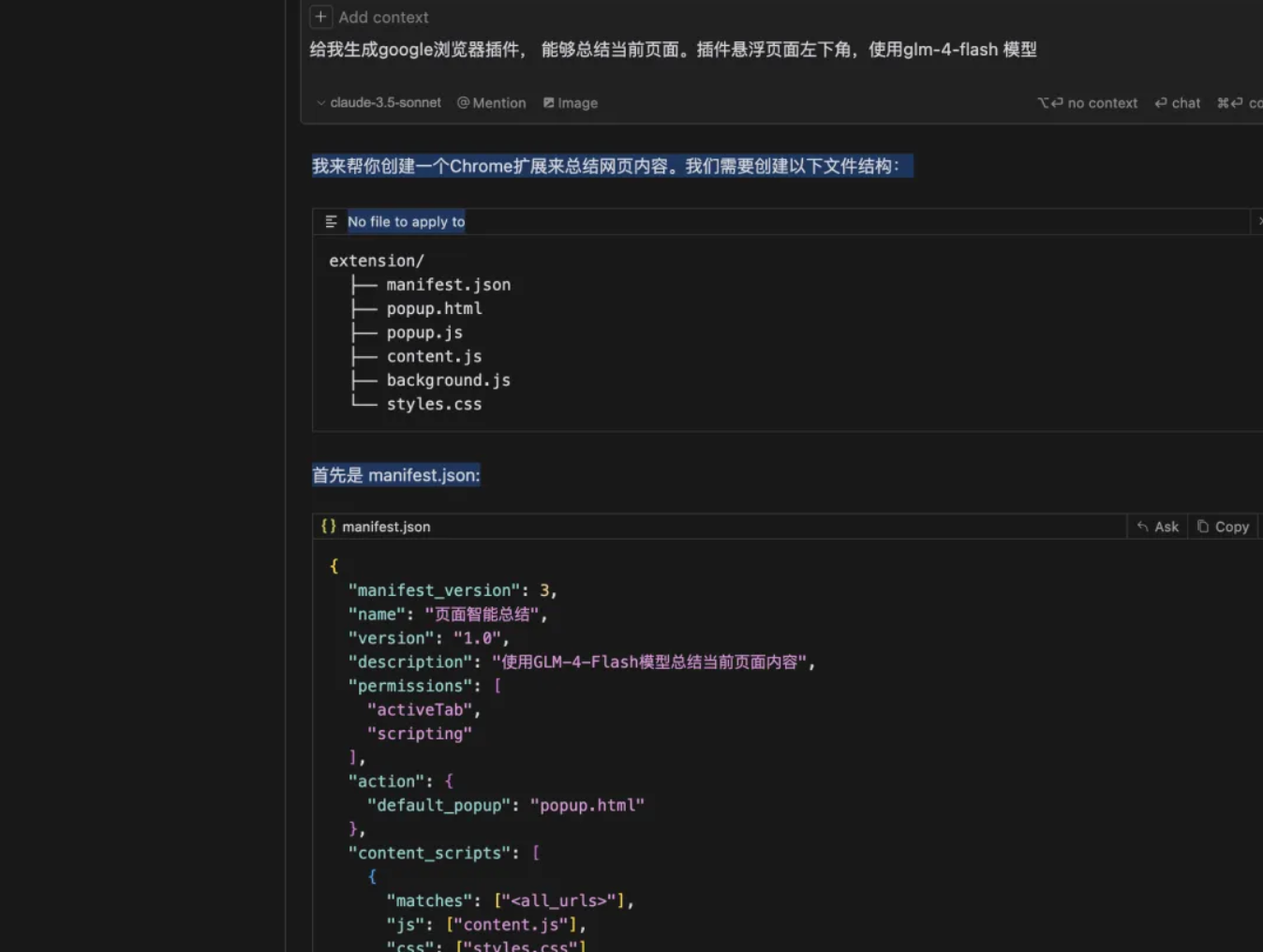Click the braces icon of manifest.json code block
This screenshot has width=1263, height=952.
[329, 527]
